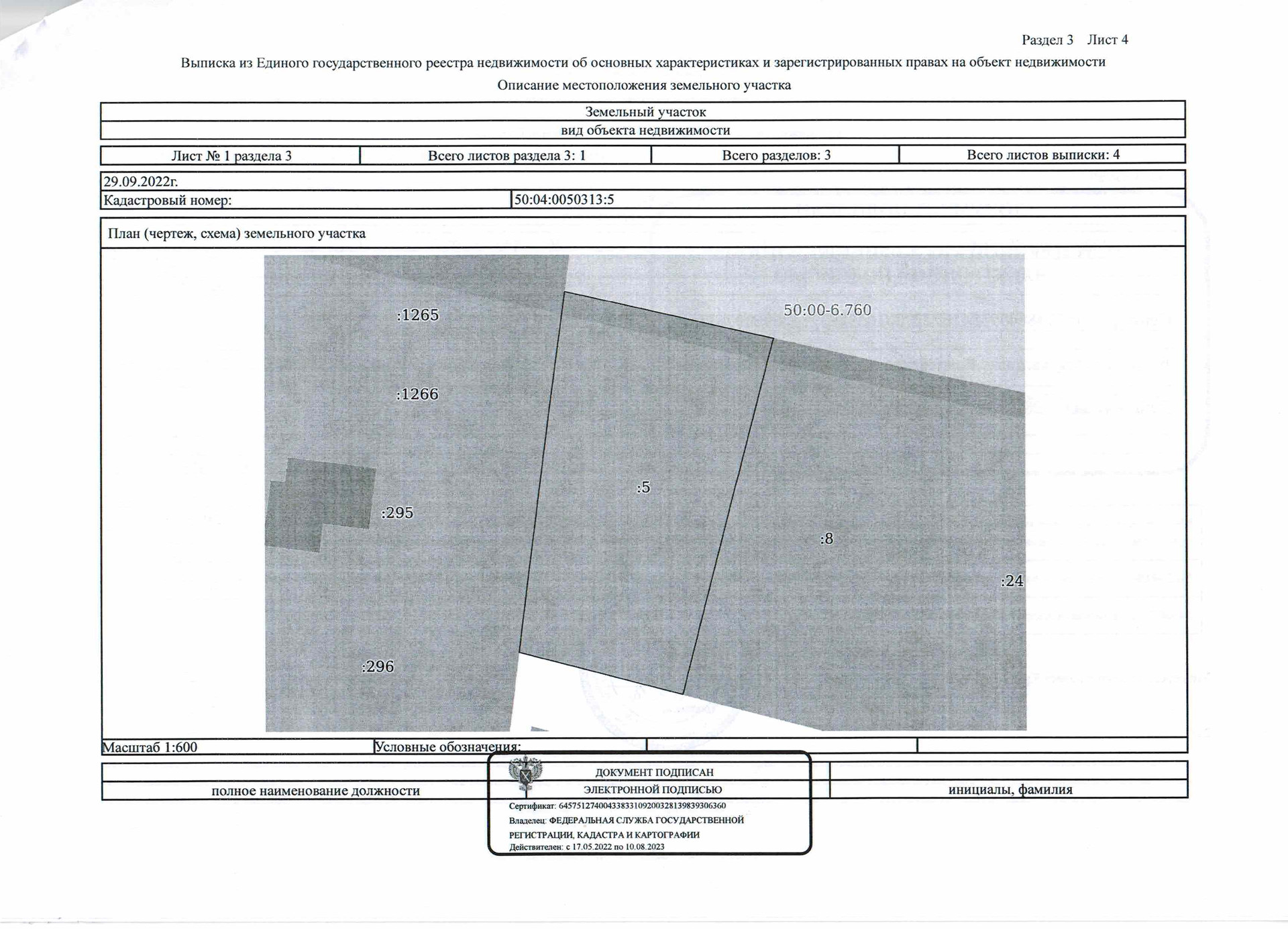The image size is (1288, 929).
Task: Click the certificate number in signature stamp
Action: point(641,806)
